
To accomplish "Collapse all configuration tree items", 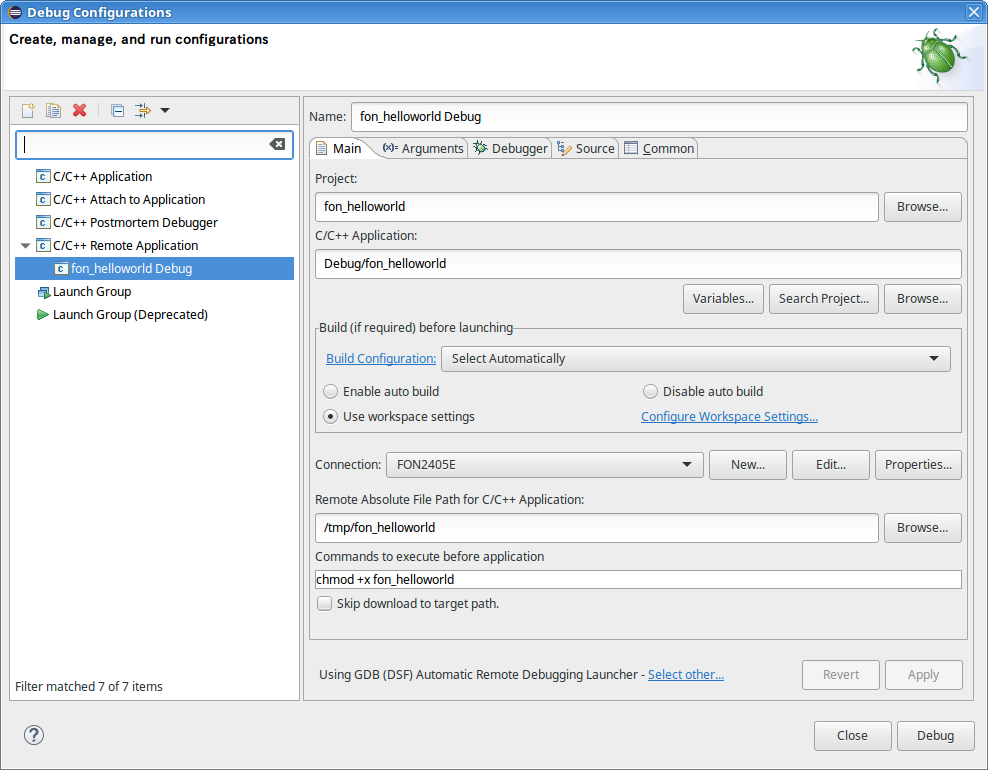I will (117, 111).
